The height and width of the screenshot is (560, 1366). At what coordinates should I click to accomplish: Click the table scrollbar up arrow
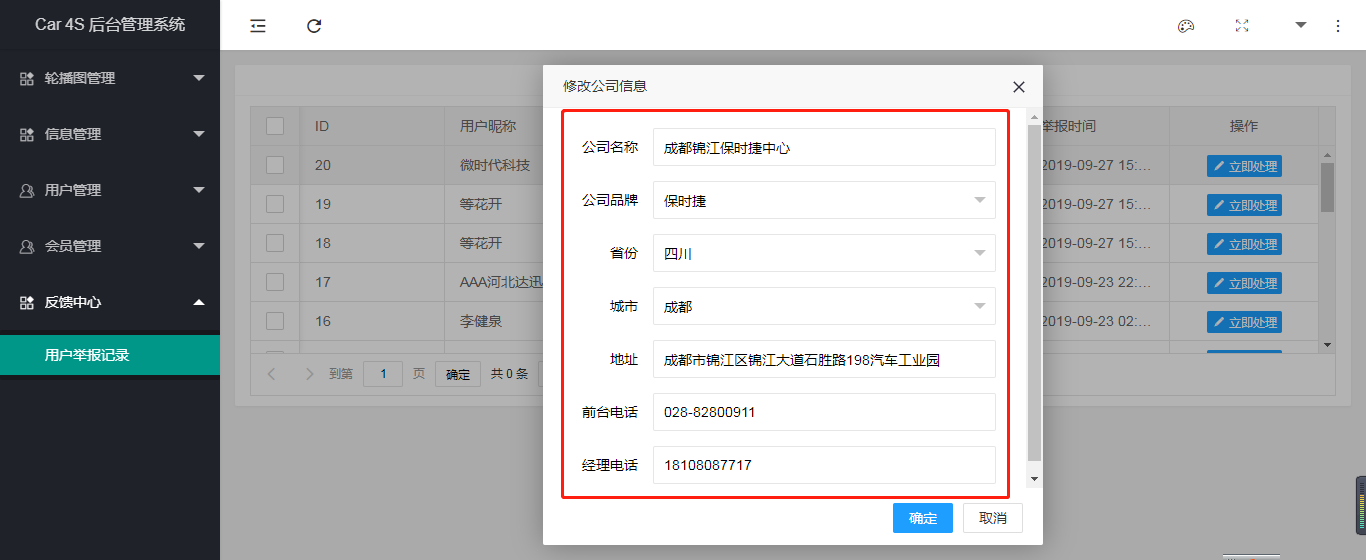click(x=1327, y=154)
